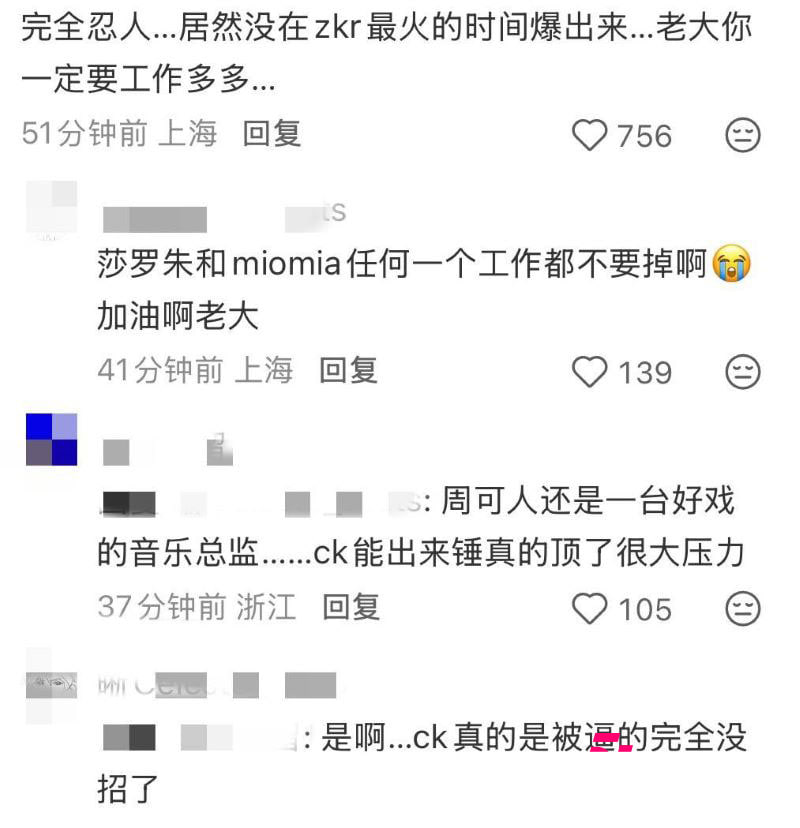Viewport: 800px width, 828px height.
Task: Reply to the 37分钟前 浙江 comment
Action: tap(351, 606)
